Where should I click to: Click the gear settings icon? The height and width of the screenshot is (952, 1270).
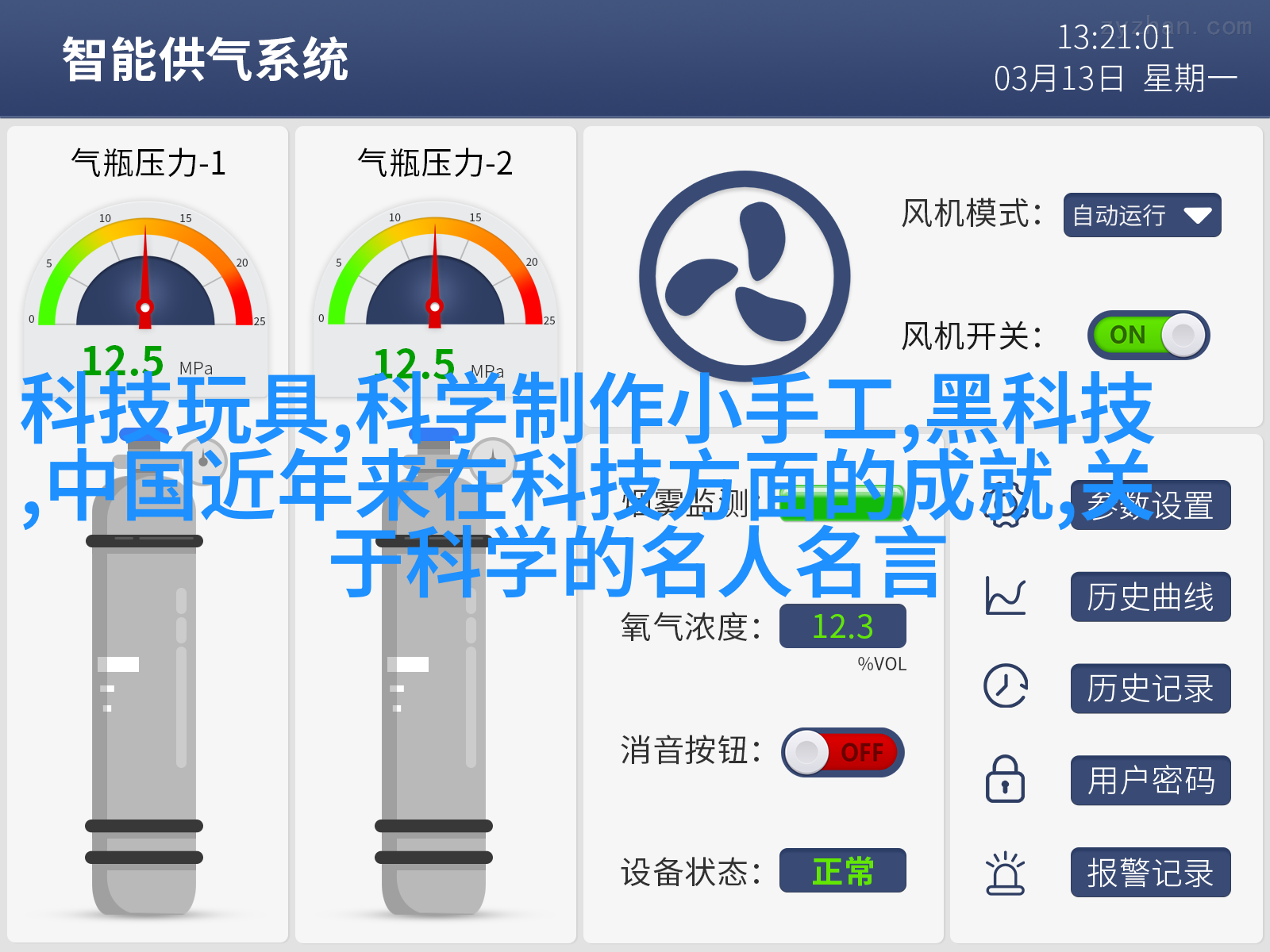[x=1005, y=505]
